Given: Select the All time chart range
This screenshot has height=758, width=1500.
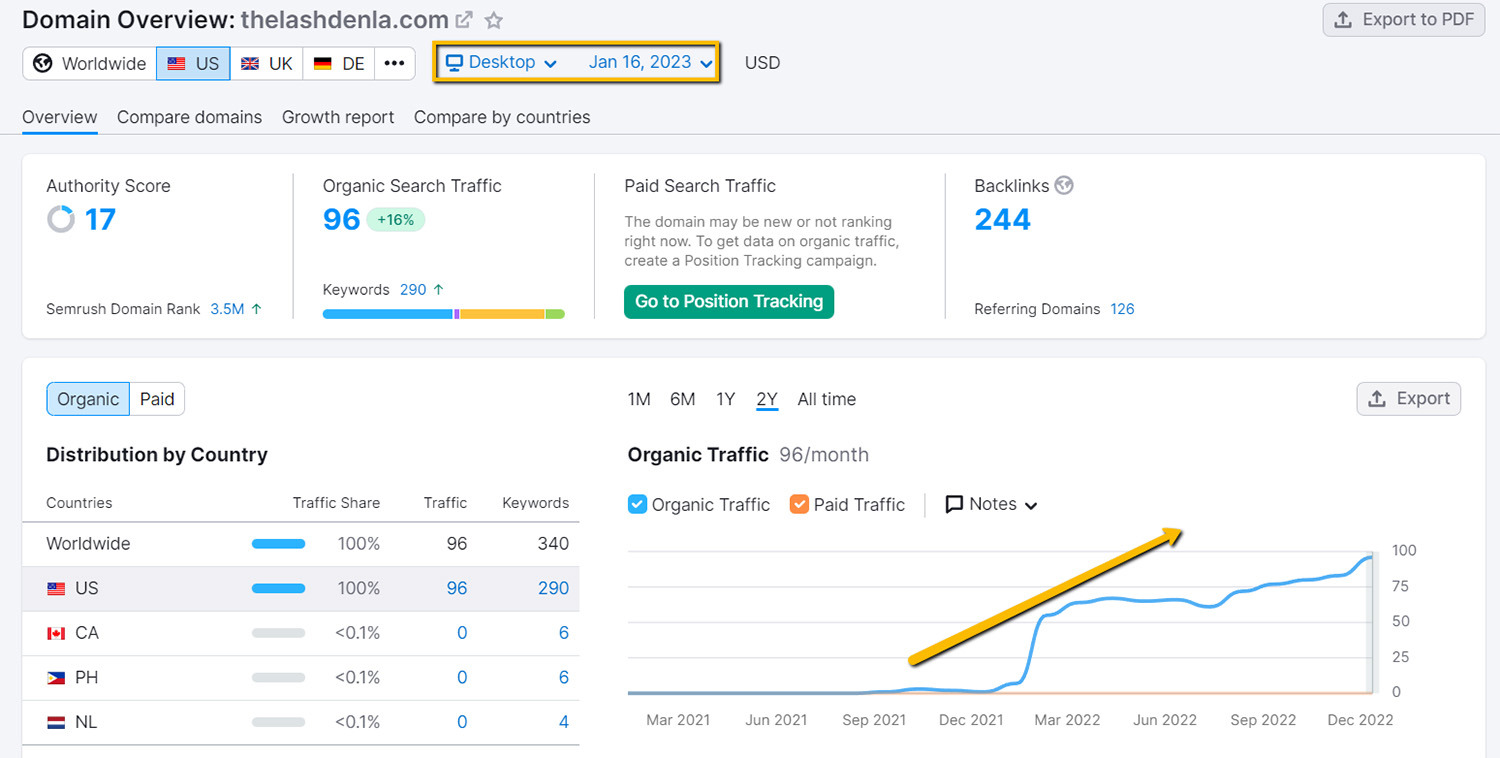Looking at the screenshot, I should point(826,399).
